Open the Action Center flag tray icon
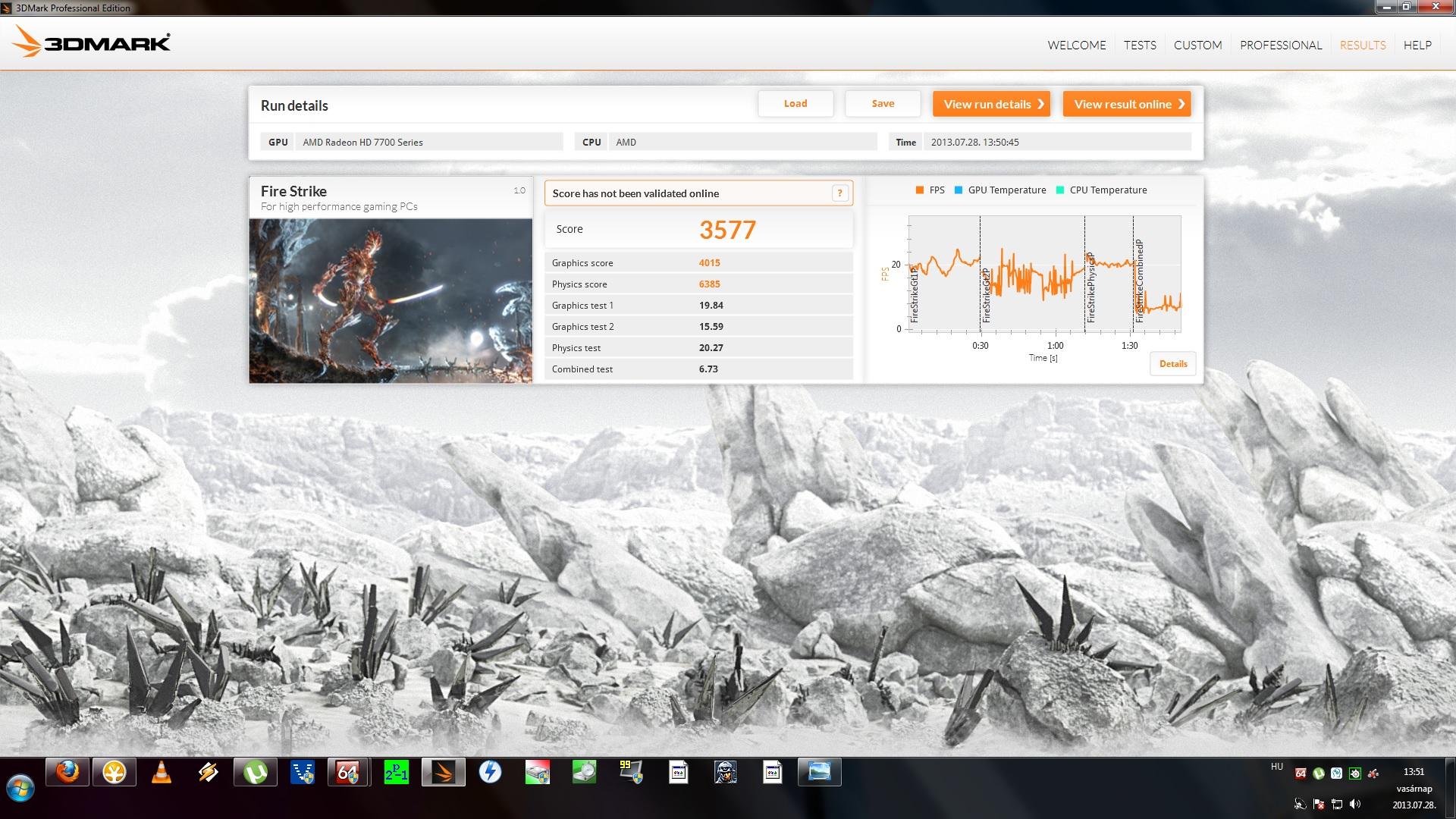The image size is (1456, 819). click(1319, 805)
